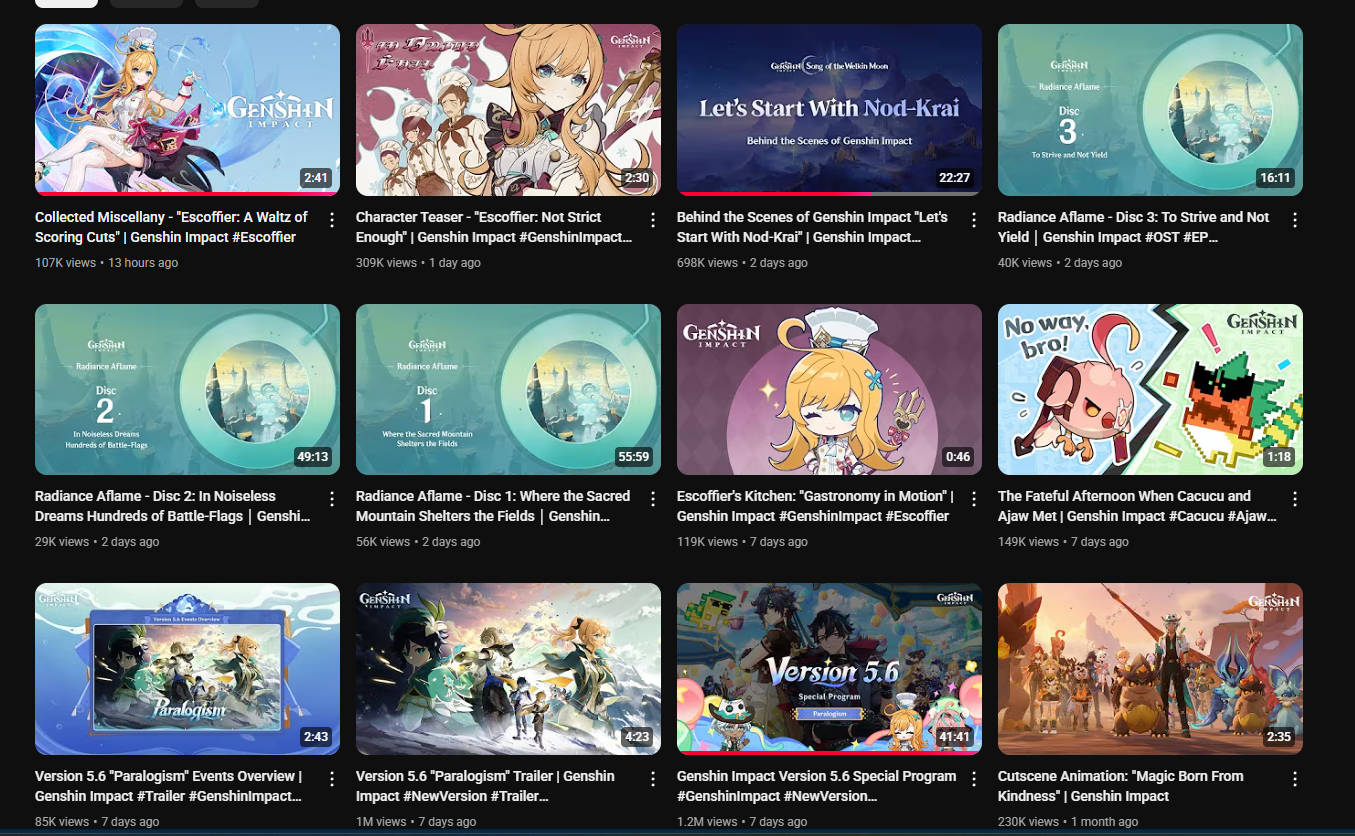
Task: Click the Version 5.6 Special Program thumbnail
Action: pyautogui.click(x=829, y=669)
